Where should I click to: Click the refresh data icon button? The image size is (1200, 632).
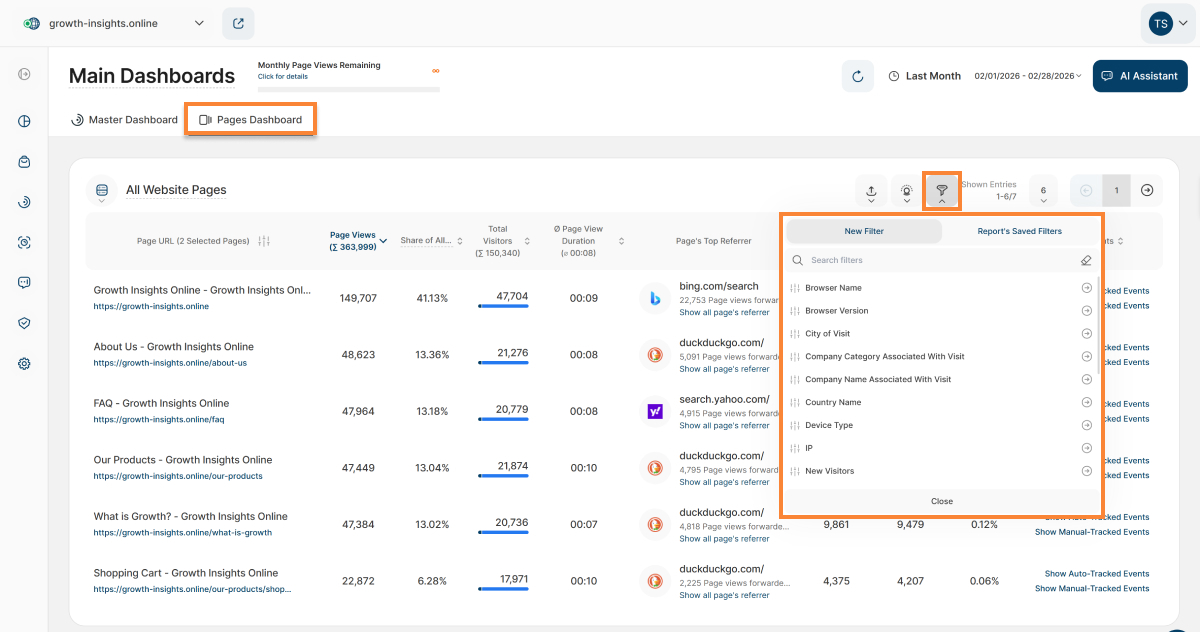857,76
